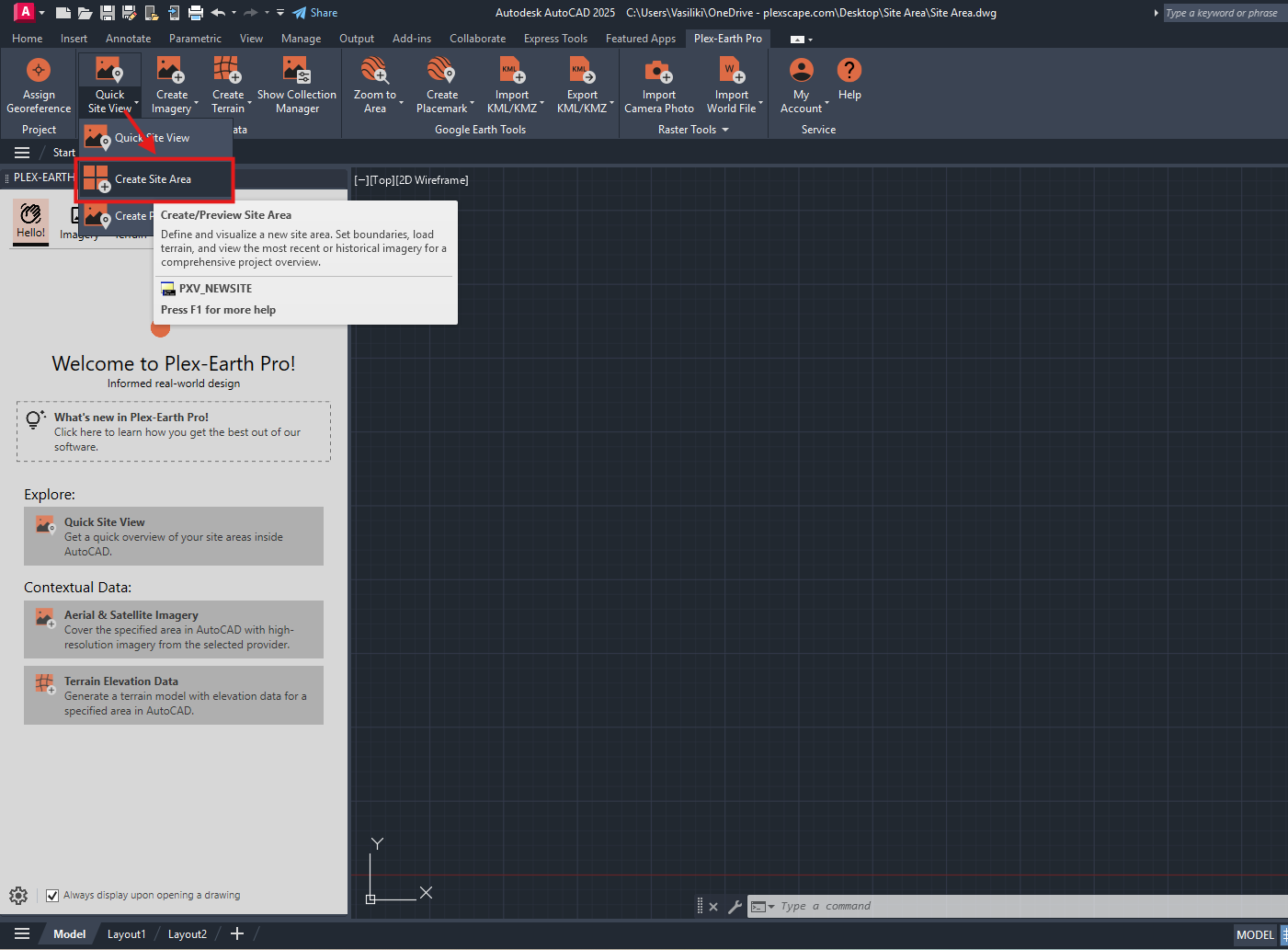Click Create Placemark tool
The width and height of the screenshot is (1288, 950).
coord(442,86)
